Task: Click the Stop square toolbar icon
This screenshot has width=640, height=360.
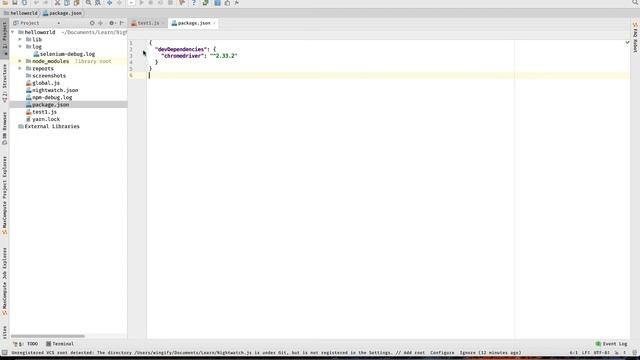Action: 171,2
